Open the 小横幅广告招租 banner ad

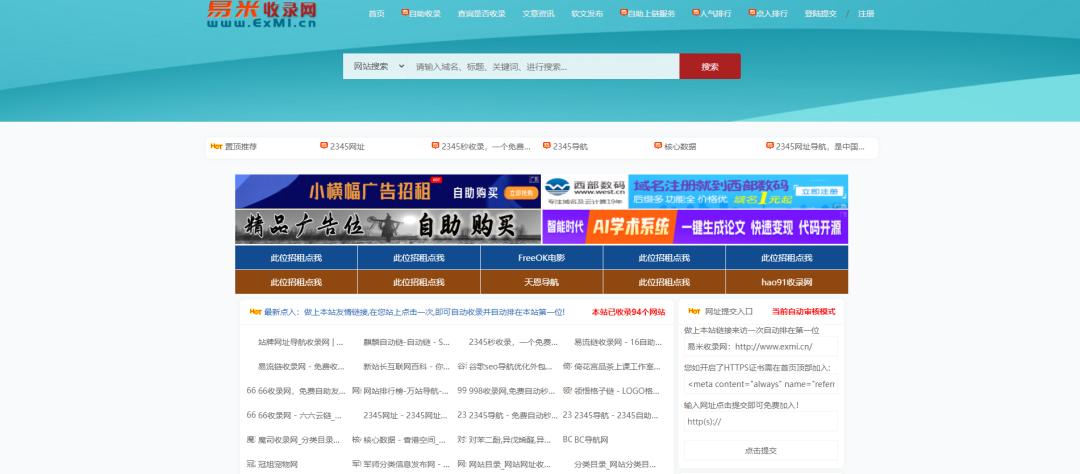click(x=387, y=192)
